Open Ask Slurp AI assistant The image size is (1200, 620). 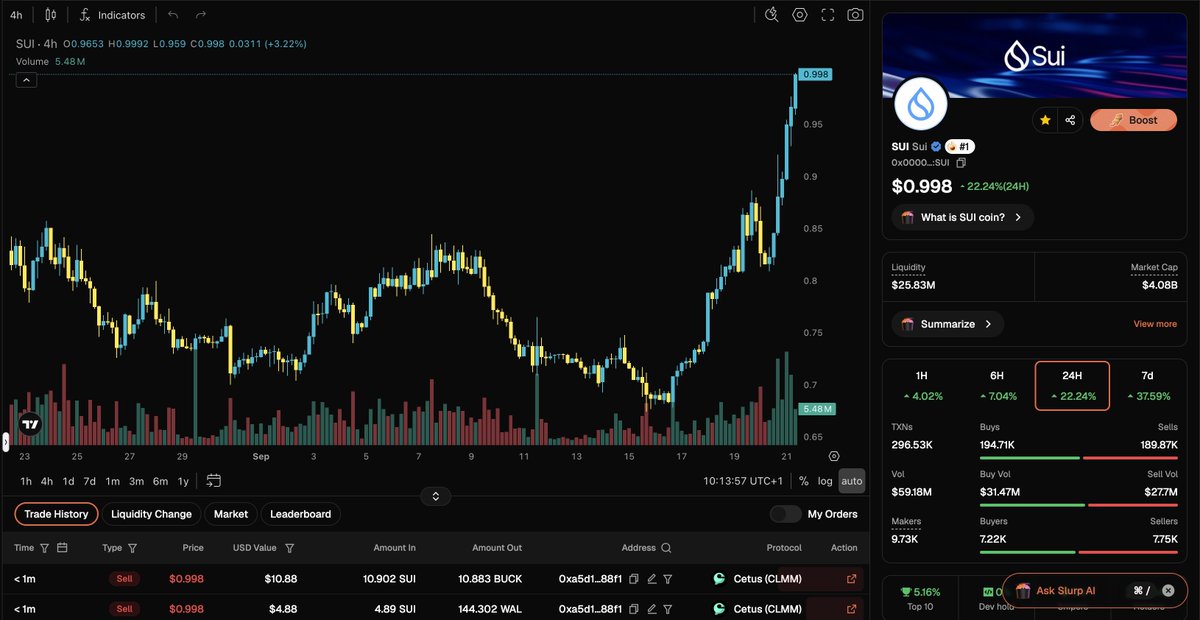1065,590
